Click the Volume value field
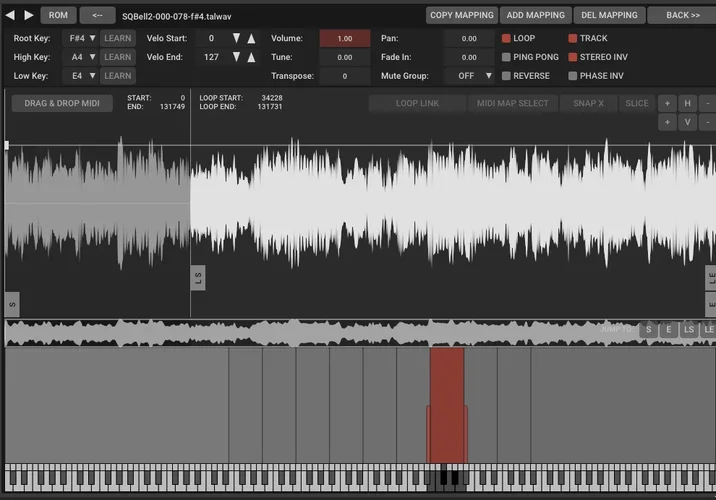 point(345,38)
